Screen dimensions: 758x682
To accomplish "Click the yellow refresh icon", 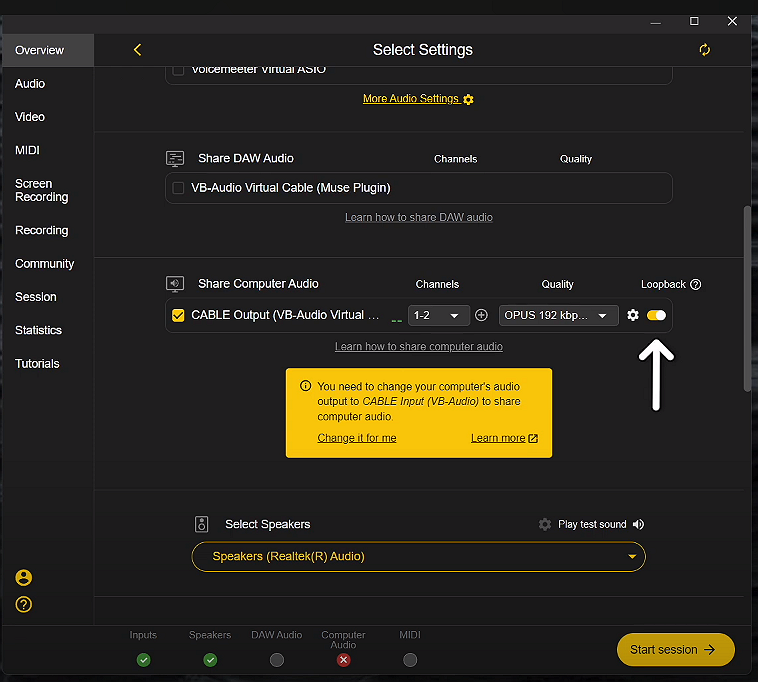I will click(x=704, y=50).
